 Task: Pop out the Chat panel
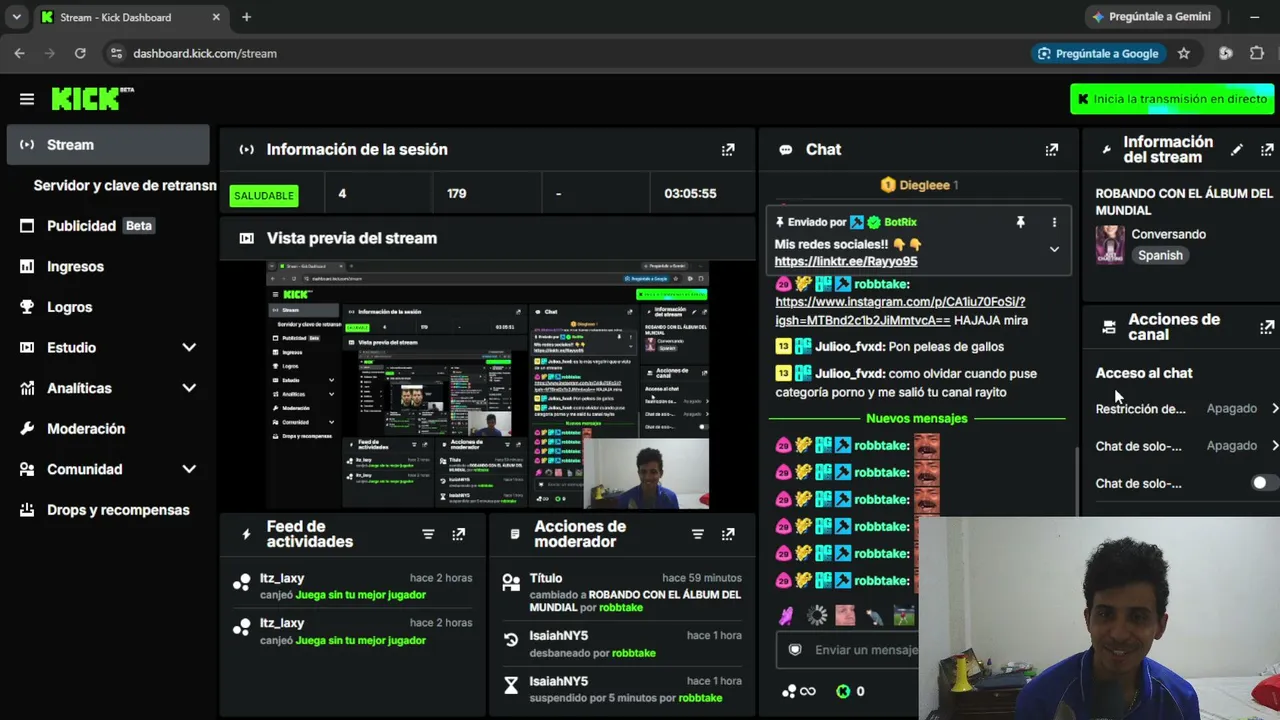pyautogui.click(x=1052, y=150)
